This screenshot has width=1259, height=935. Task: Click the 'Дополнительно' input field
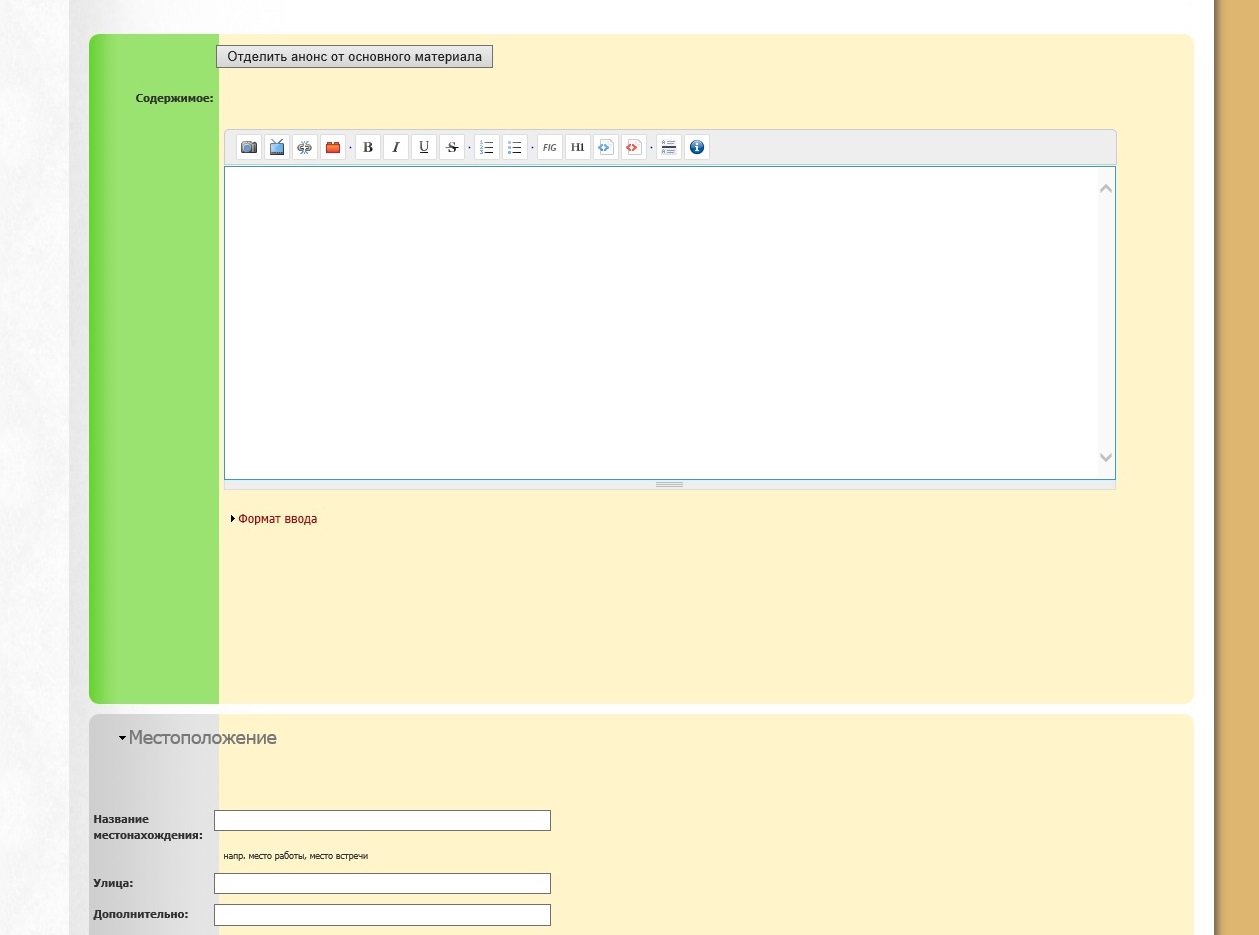pyautogui.click(x=382, y=915)
